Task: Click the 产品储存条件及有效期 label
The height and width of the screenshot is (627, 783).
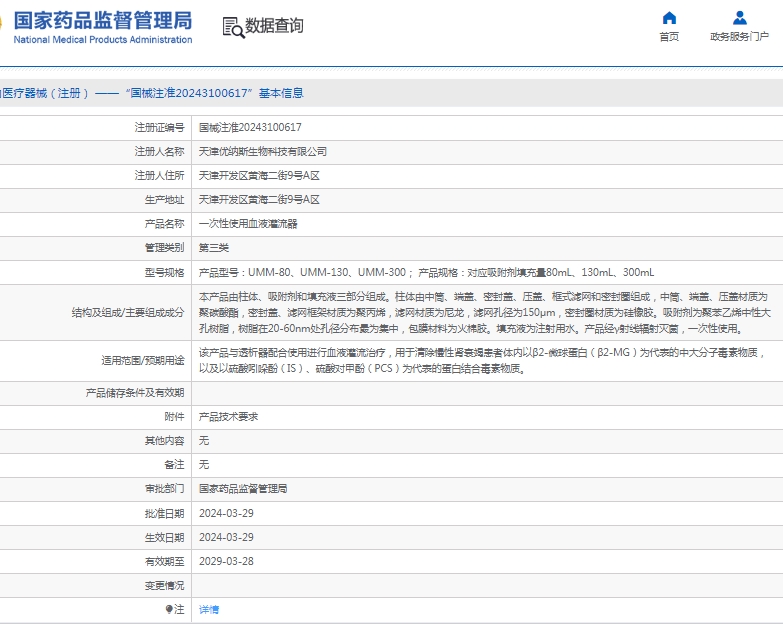Action: 135,393
